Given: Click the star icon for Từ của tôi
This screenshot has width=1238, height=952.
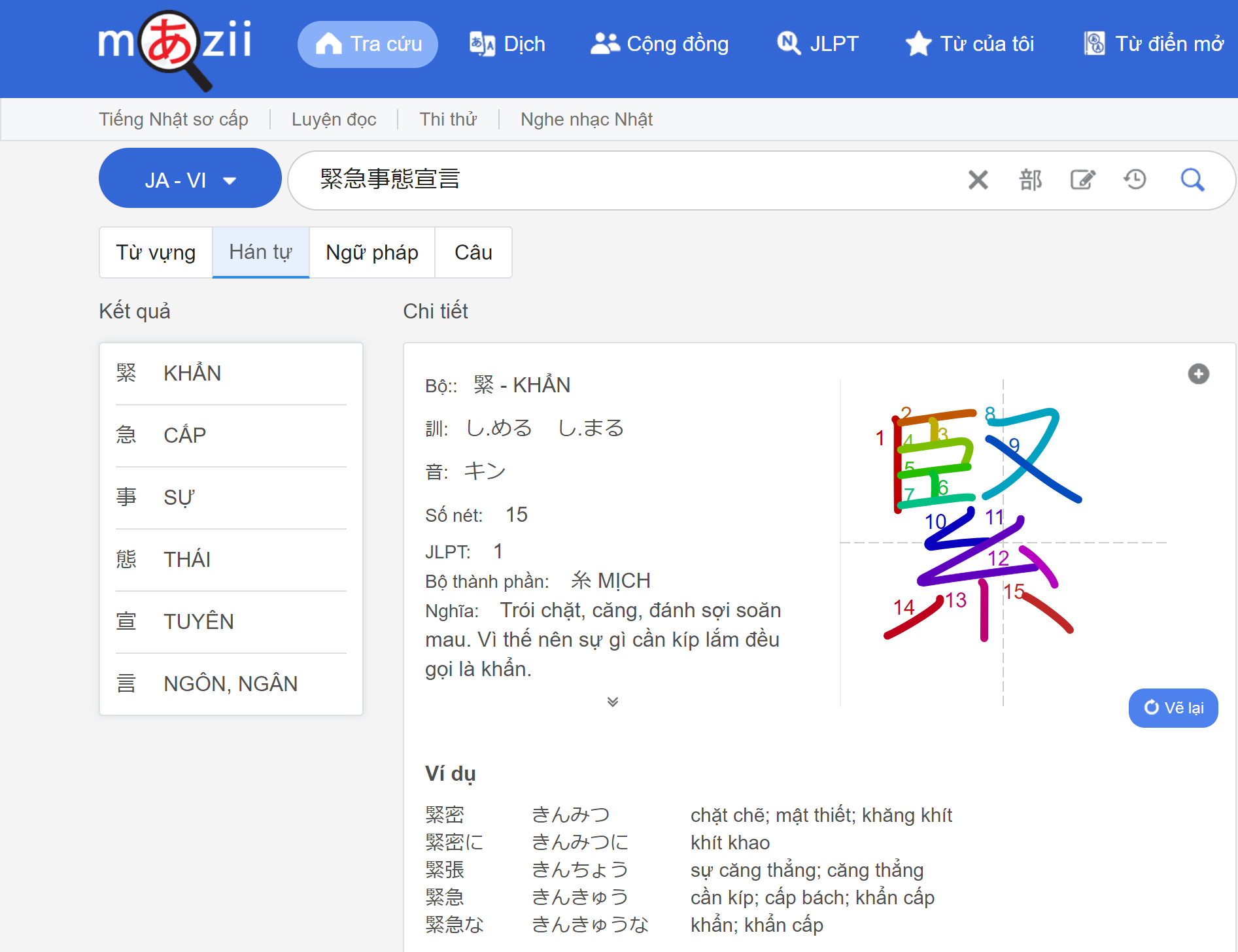Looking at the screenshot, I should [919, 44].
